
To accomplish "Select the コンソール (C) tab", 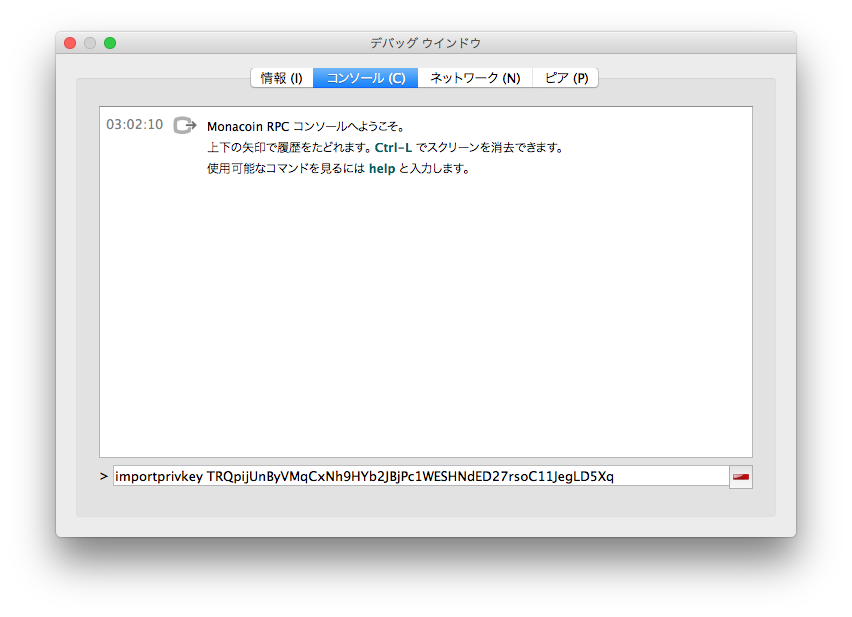I will tap(365, 78).
